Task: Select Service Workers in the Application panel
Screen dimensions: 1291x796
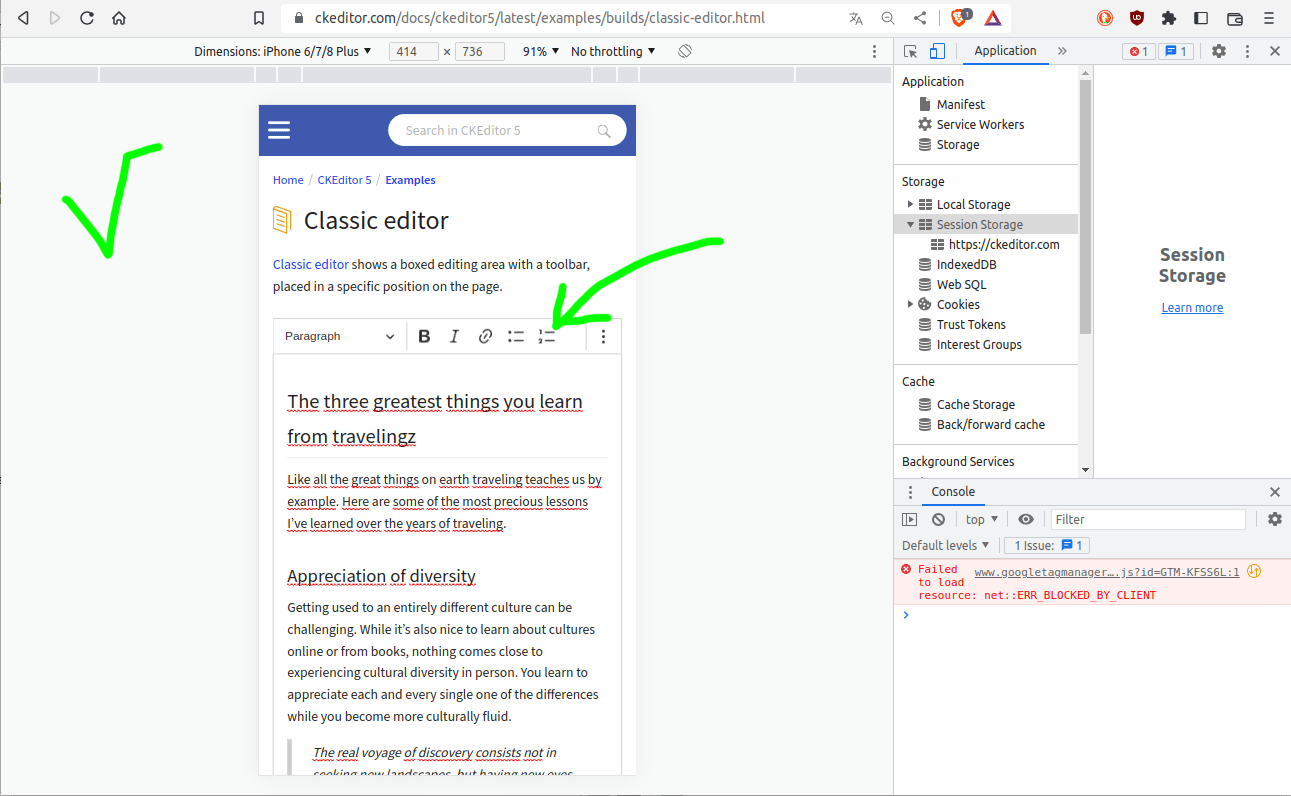Action: click(x=980, y=124)
